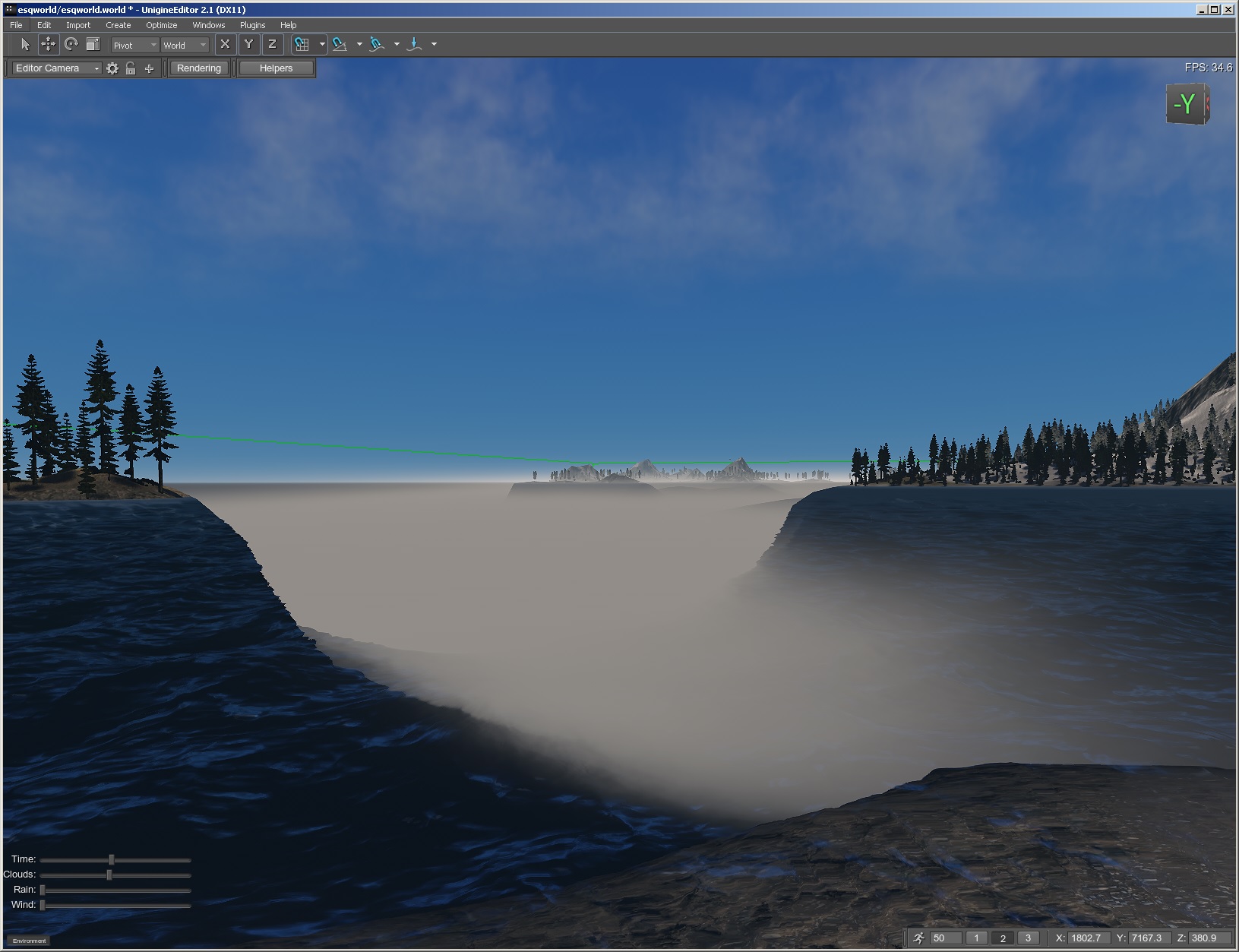Image resolution: width=1239 pixels, height=952 pixels.
Task: Open the World coordinate system dropdown
Action: pyautogui.click(x=185, y=46)
